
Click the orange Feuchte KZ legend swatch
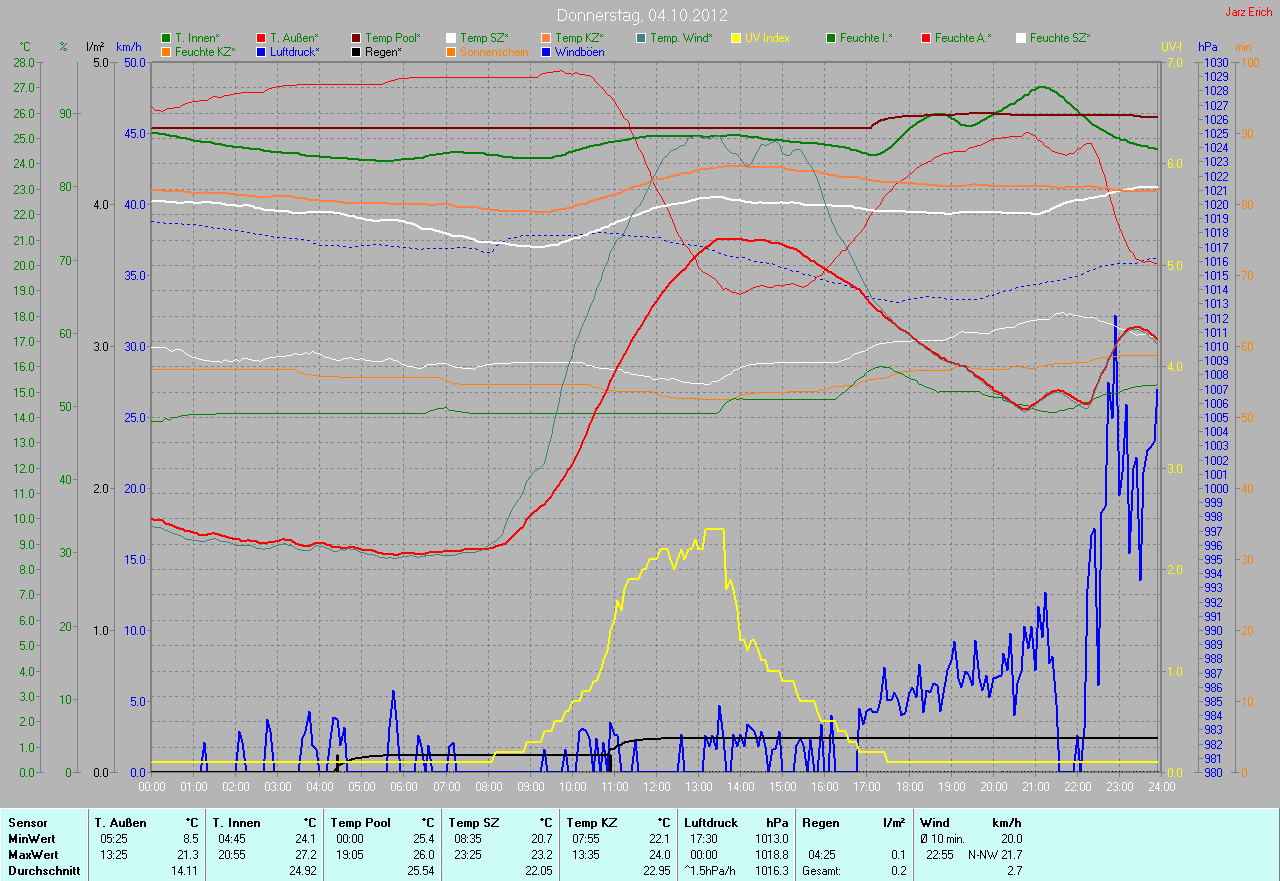pos(166,51)
